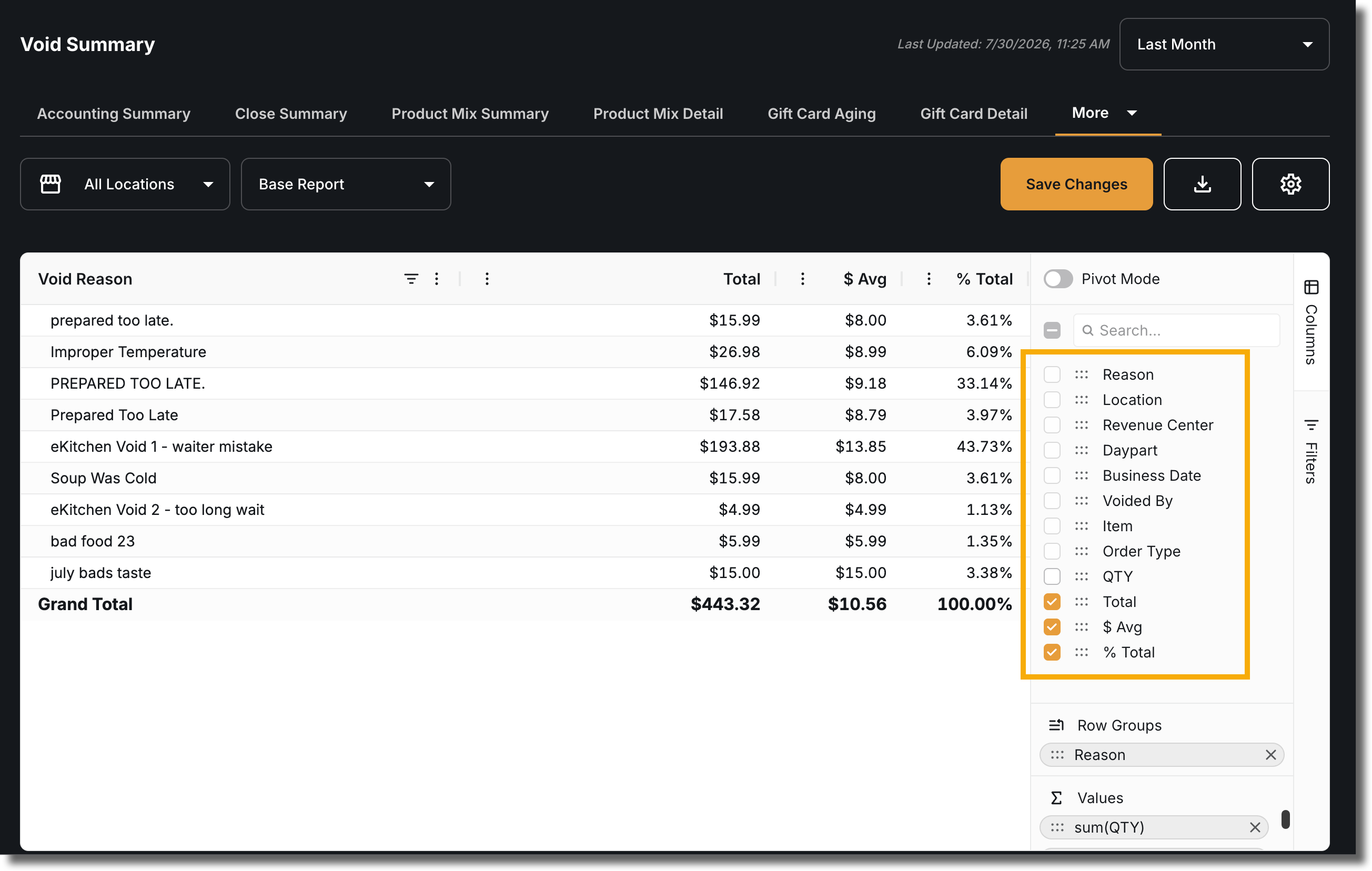Grab the drag handle on Reason row group chip
This screenshot has height=871, width=1372.
pyautogui.click(x=1057, y=754)
